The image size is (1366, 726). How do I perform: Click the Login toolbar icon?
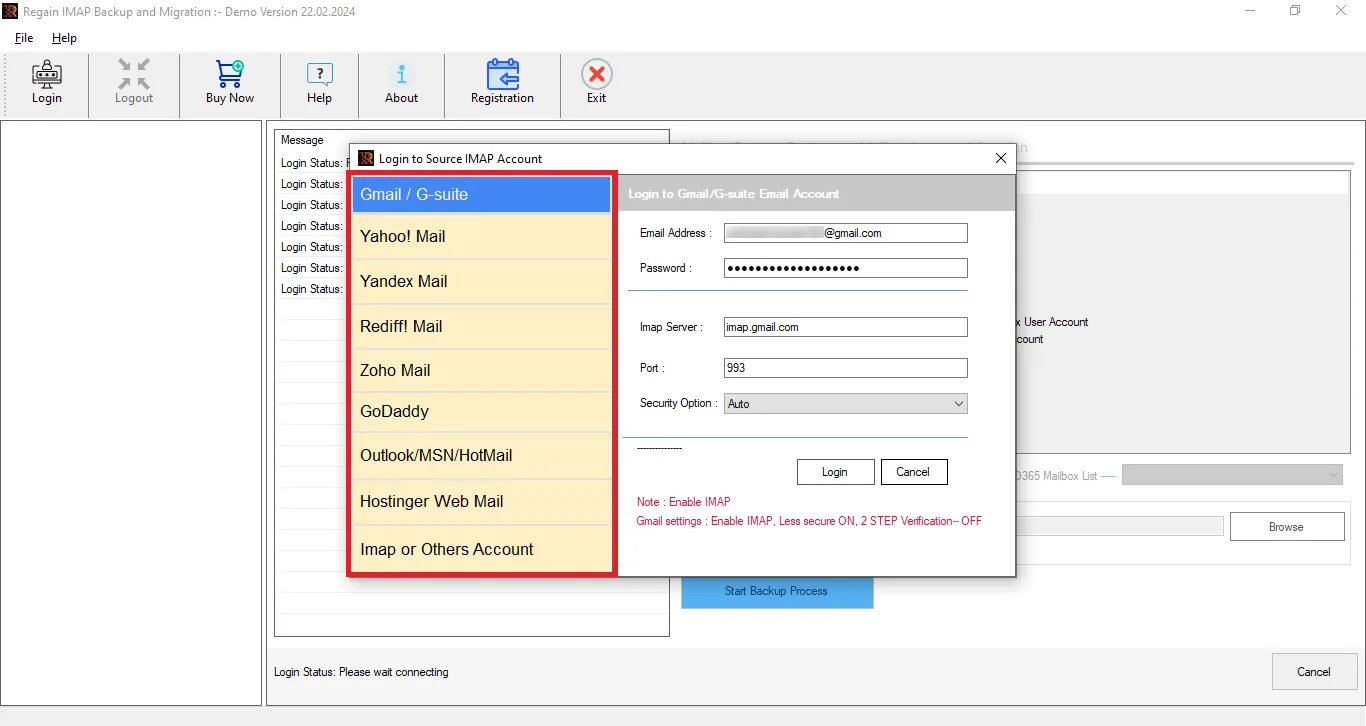pos(46,82)
